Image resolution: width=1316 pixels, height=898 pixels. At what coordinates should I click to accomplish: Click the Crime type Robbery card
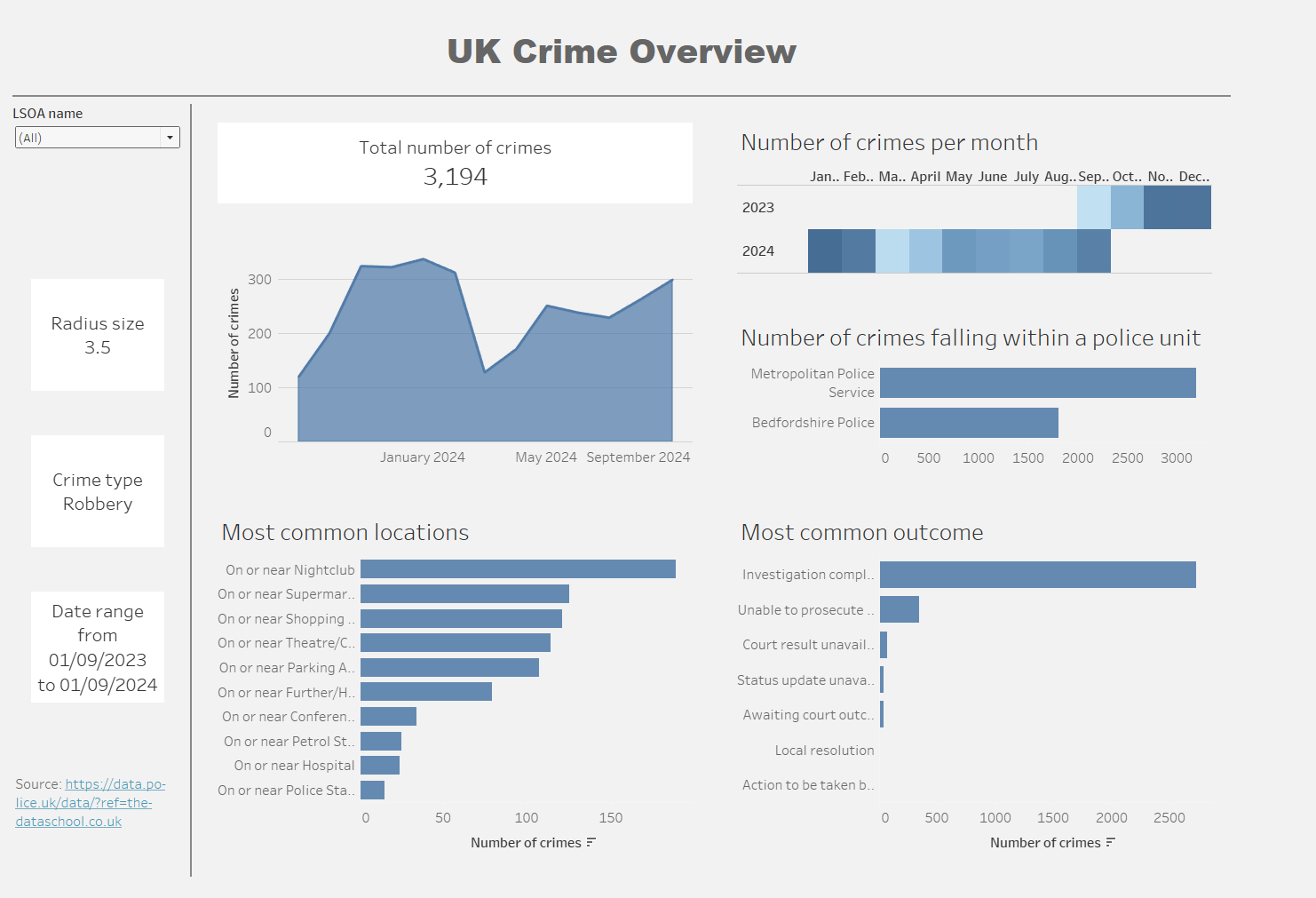point(98,491)
